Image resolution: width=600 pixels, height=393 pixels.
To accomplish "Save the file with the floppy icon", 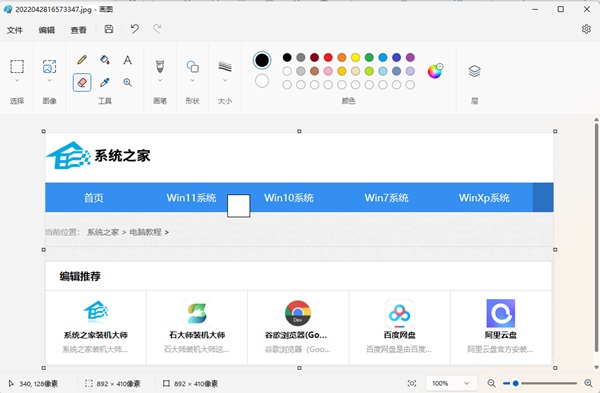I will point(109,29).
